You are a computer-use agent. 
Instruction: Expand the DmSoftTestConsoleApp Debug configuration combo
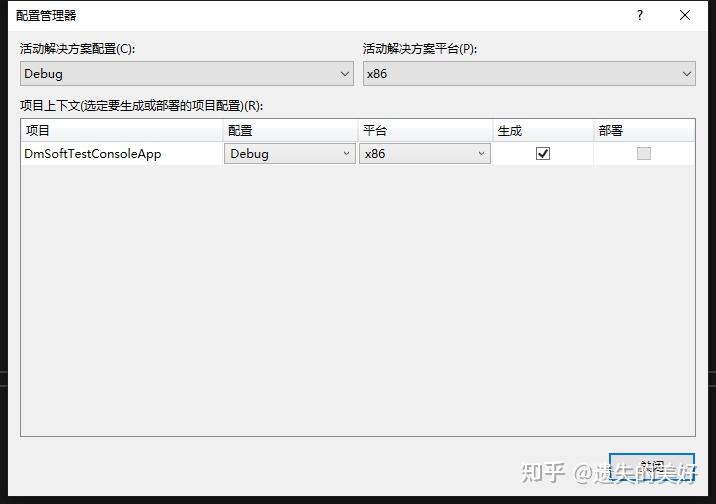coord(290,153)
